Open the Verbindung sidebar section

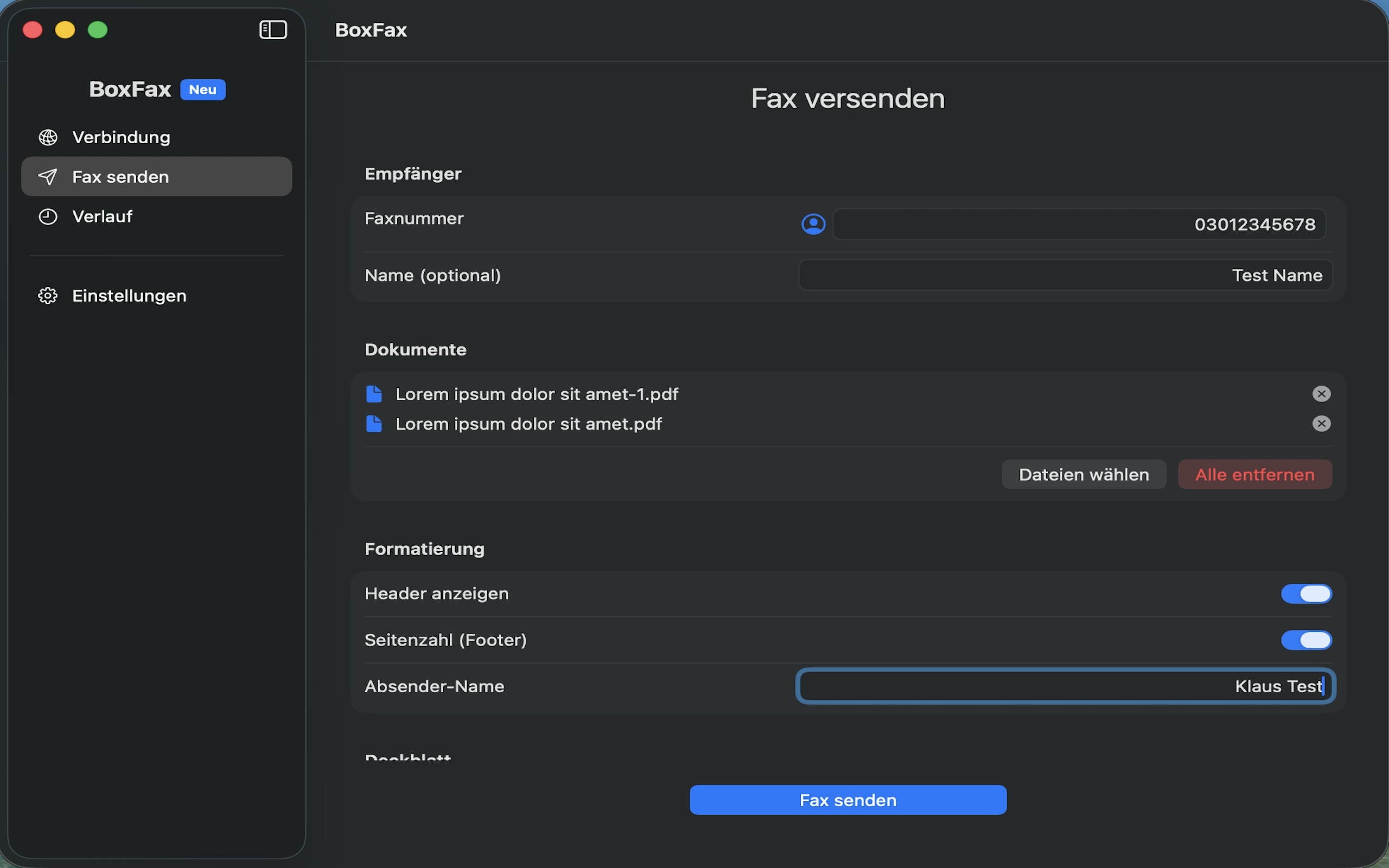(x=121, y=137)
